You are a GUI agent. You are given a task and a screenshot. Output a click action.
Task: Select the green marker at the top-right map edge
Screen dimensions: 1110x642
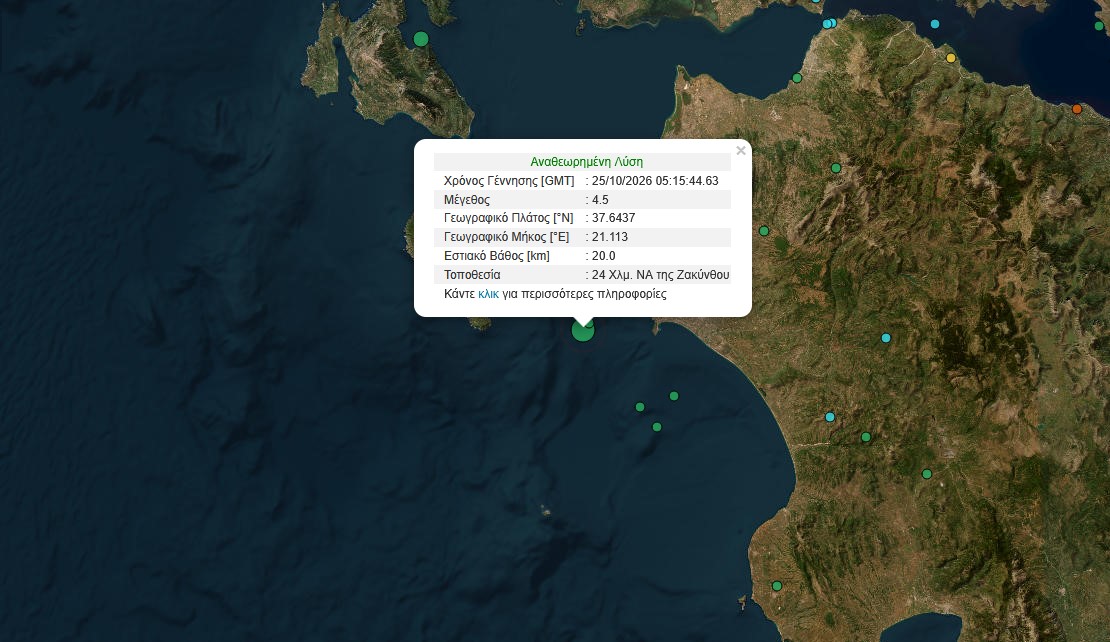[x=1099, y=26]
